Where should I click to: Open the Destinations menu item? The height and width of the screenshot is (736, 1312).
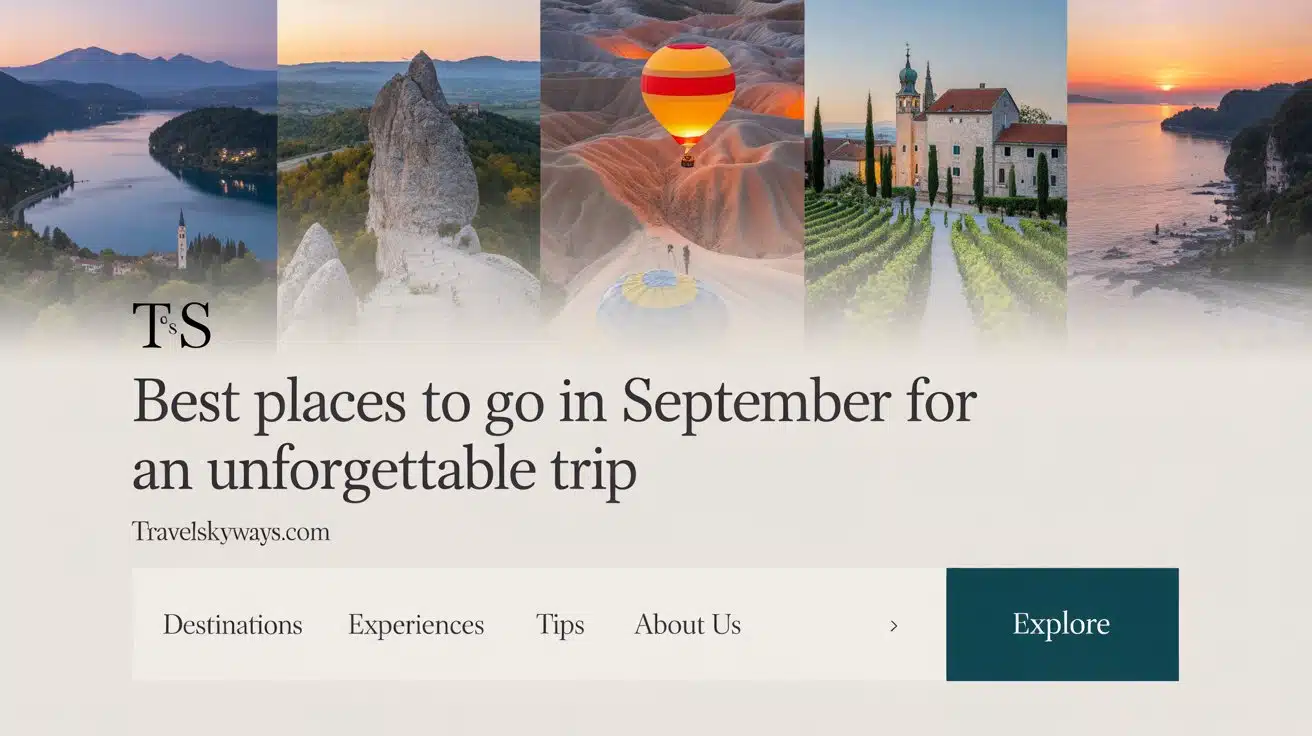coord(232,624)
